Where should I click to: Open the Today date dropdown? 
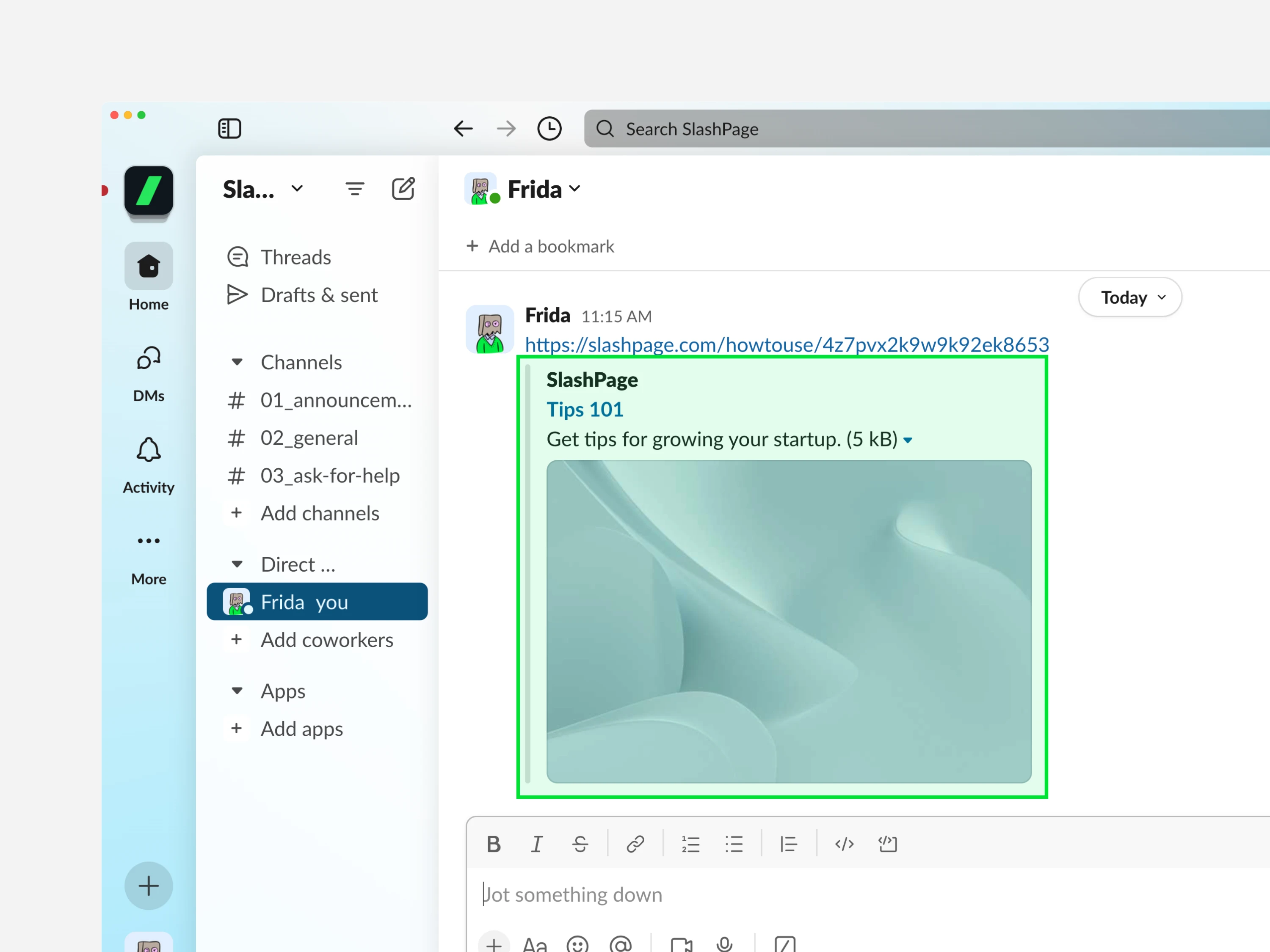[1130, 297]
